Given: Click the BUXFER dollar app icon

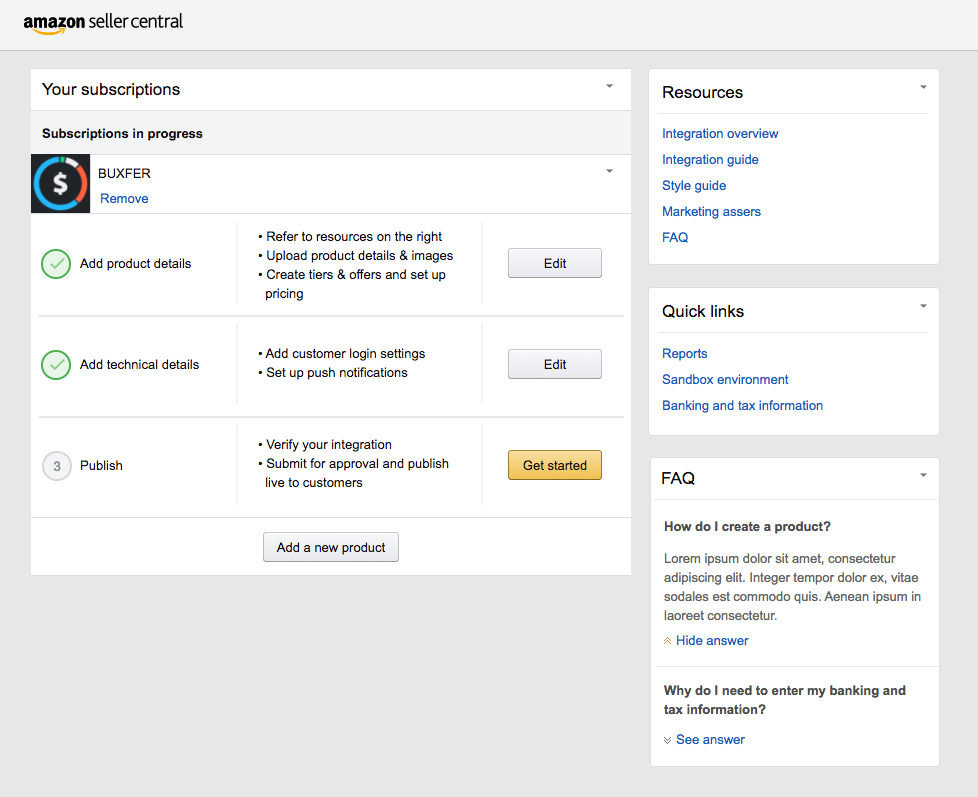Looking at the screenshot, I should pos(61,184).
